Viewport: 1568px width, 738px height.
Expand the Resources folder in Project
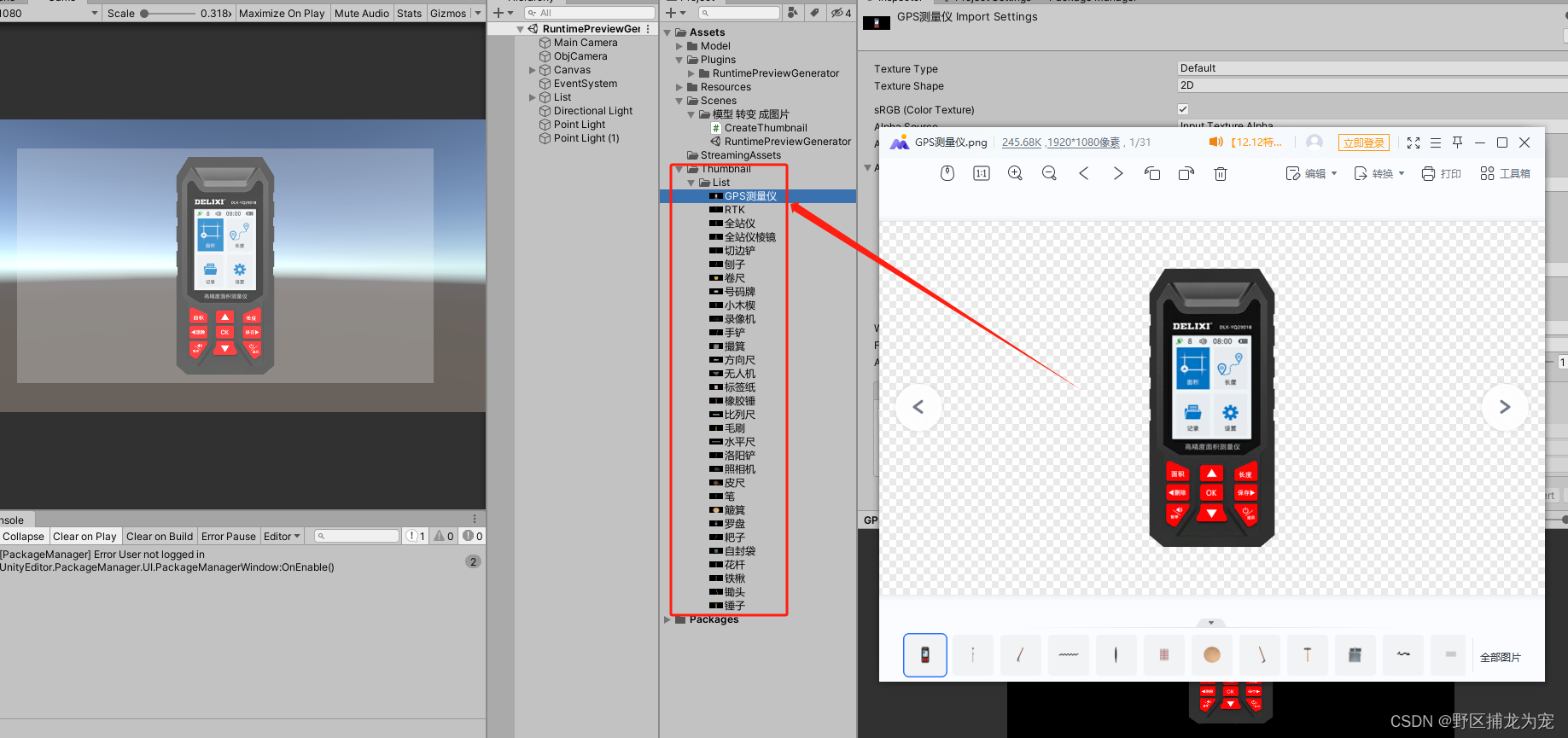(679, 87)
